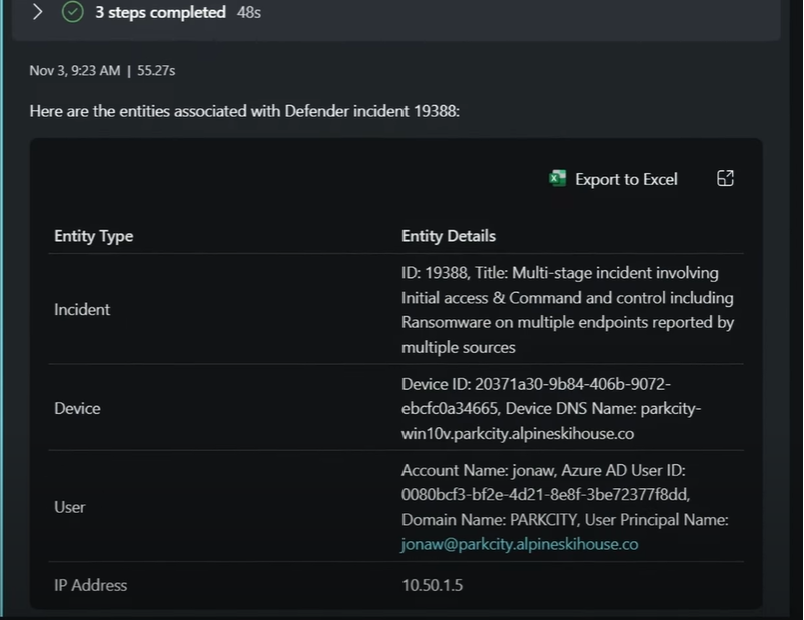Select the Incident entity type cell
The width and height of the screenshot is (804, 620).
(82, 309)
